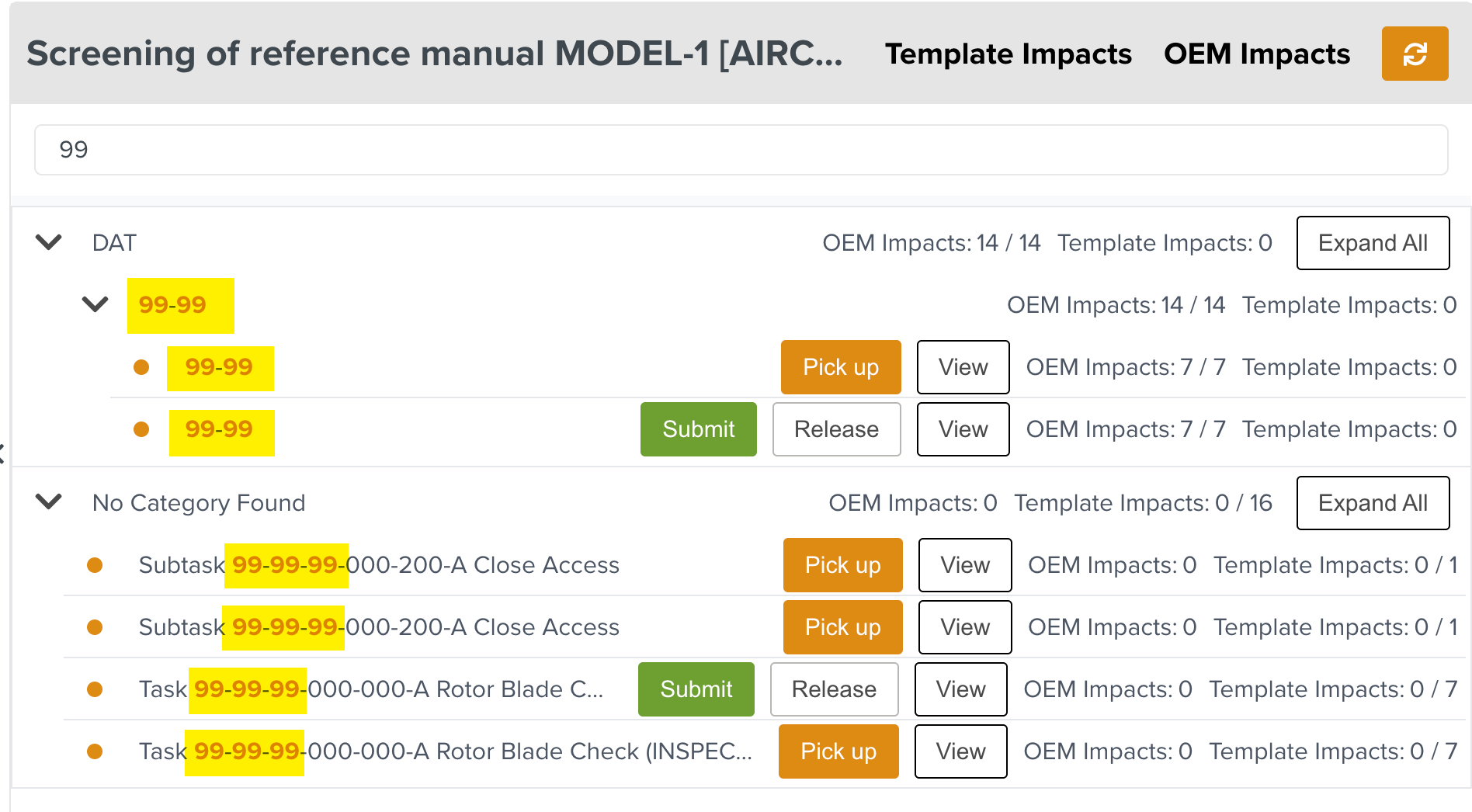The width and height of the screenshot is (1472, 812).
Task: Collapse the No Category Found section
Action: click(49, 502)
